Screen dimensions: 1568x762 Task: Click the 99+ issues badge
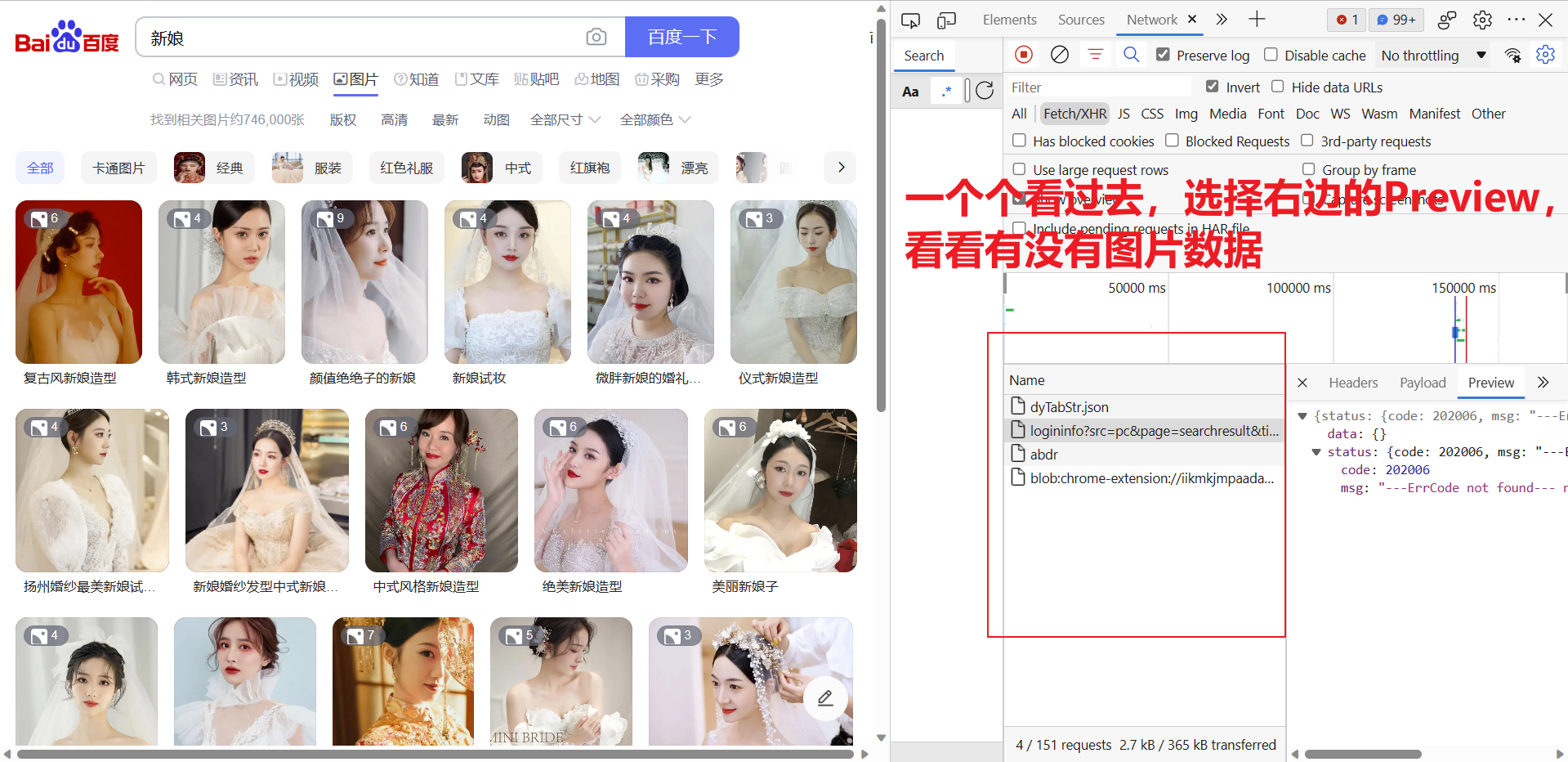(x=1396, y=20)
